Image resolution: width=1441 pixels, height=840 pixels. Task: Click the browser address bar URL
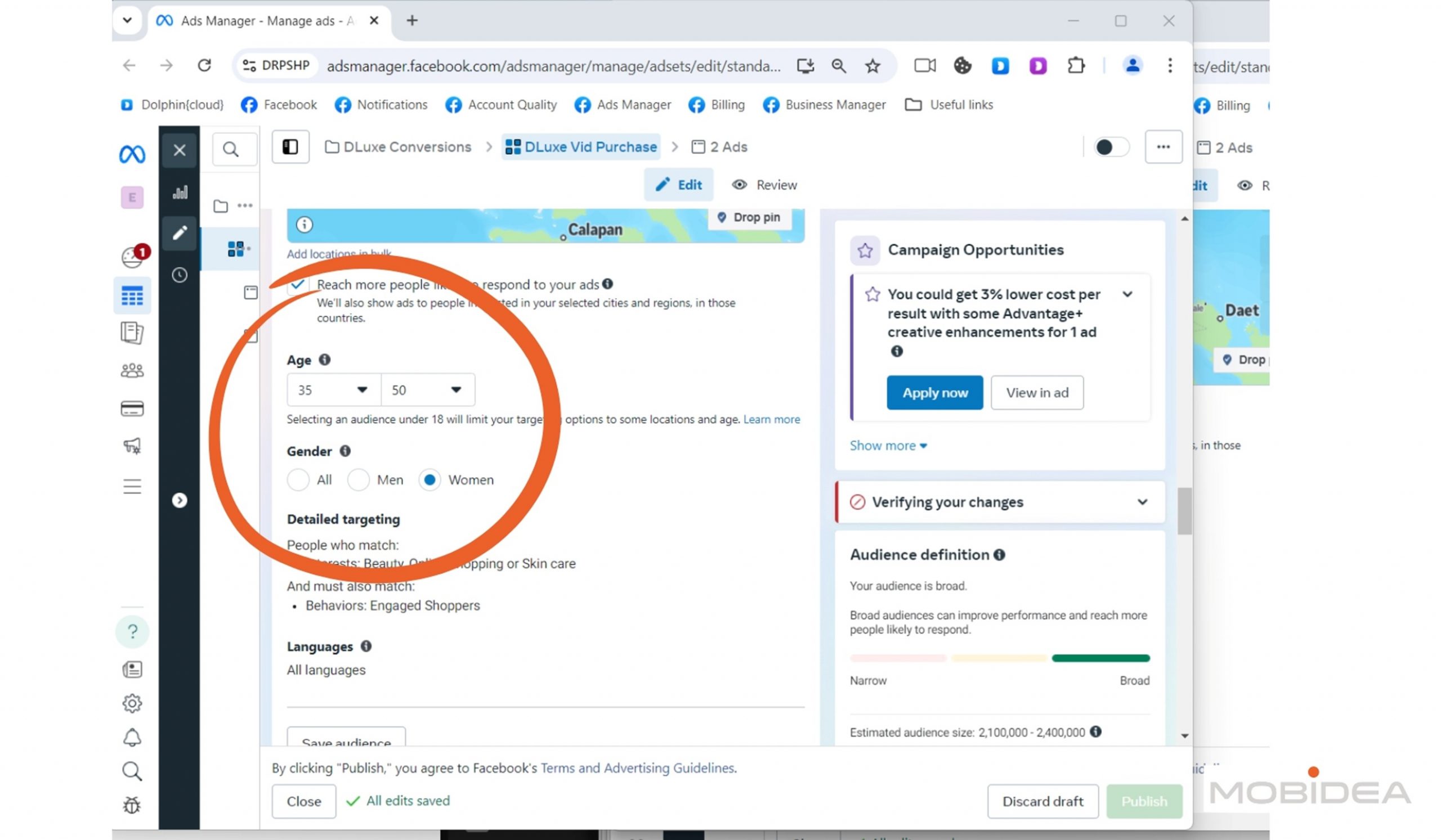click(554, 66)
